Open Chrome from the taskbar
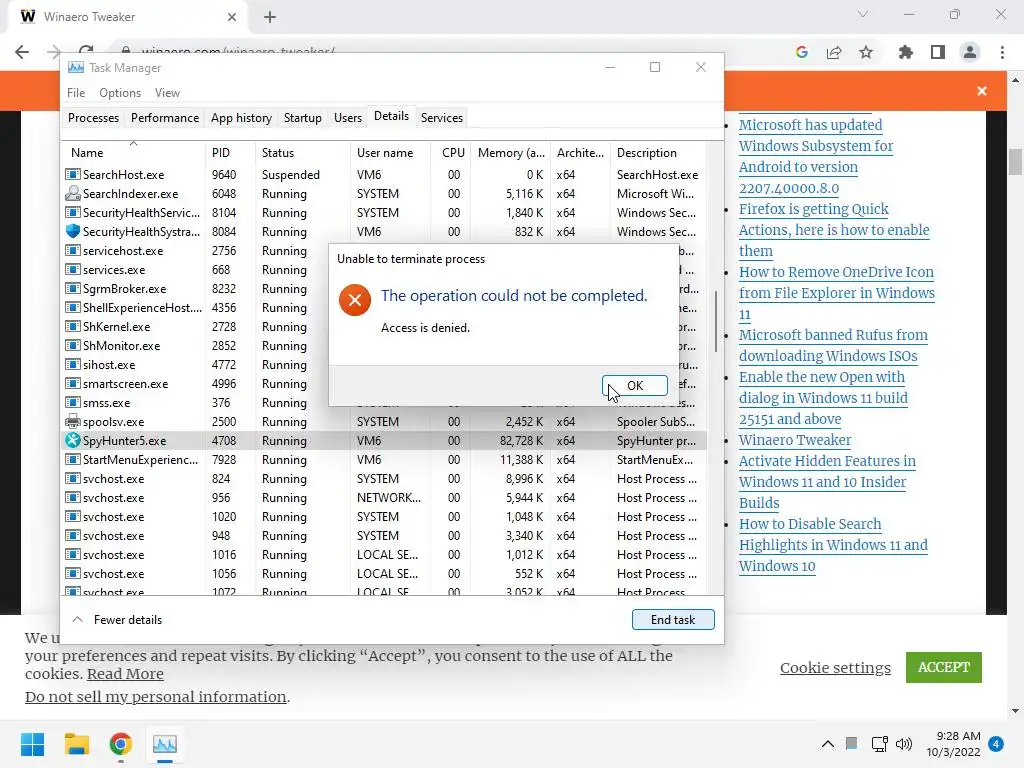The height and width of the screenshot is (768, 1024). point(121,744)
